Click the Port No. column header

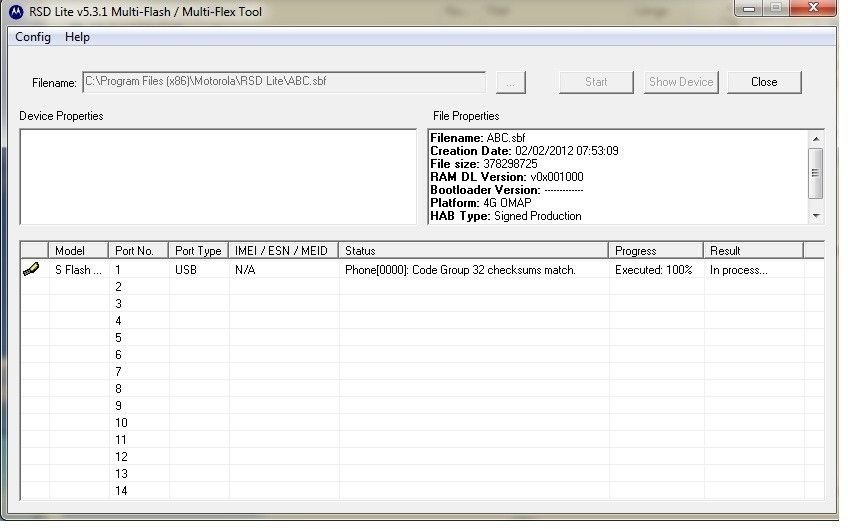click(x=138, y=250)
